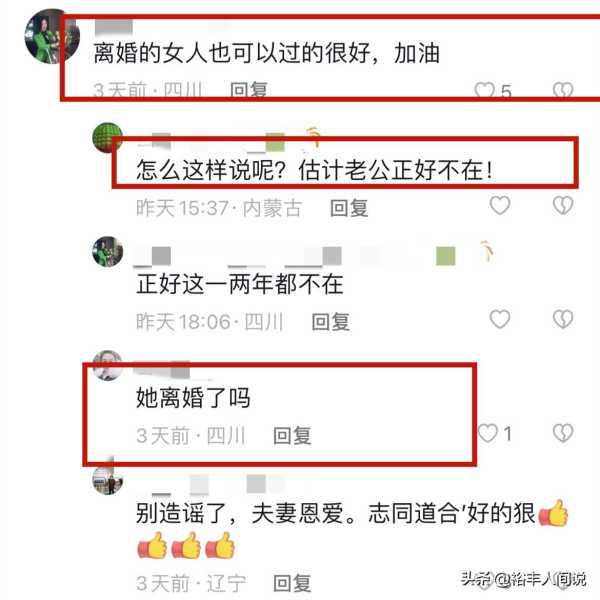Open avatar of the 辽宁 commenter
The height and width of the screenshot is (600, 600).
click(x=108, y=479)
